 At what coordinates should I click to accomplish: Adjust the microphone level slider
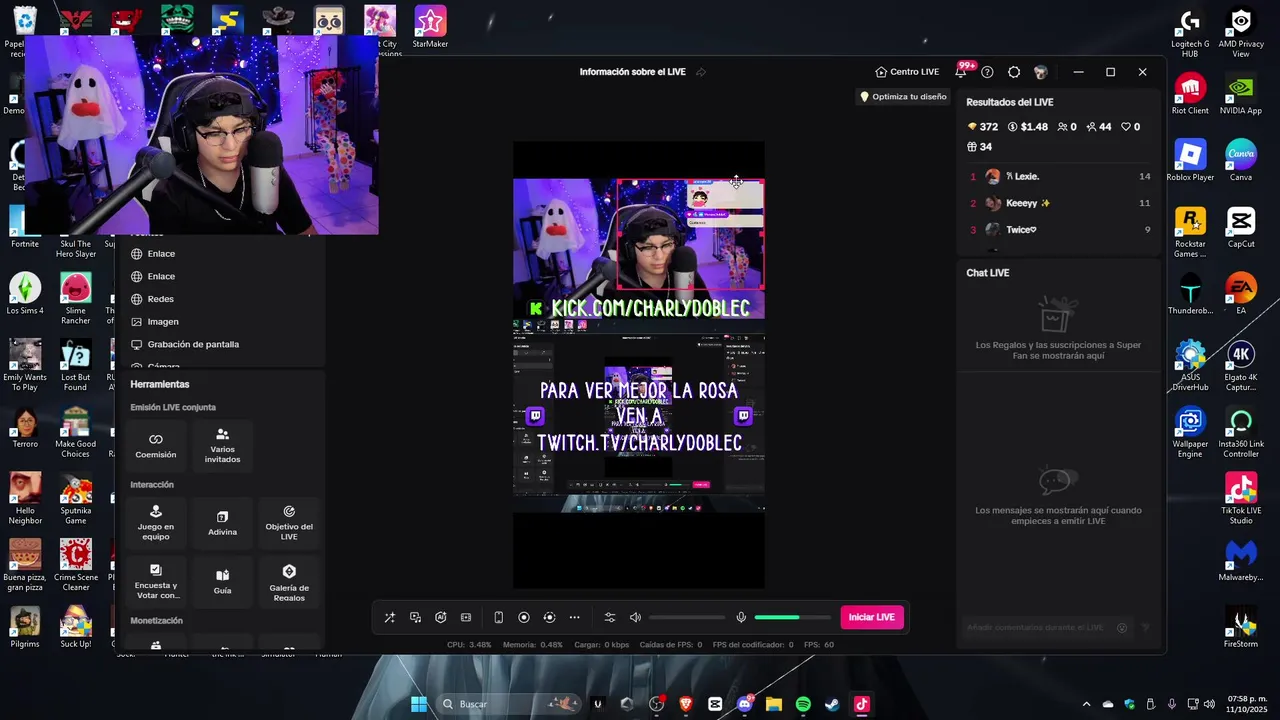[793, 617]
